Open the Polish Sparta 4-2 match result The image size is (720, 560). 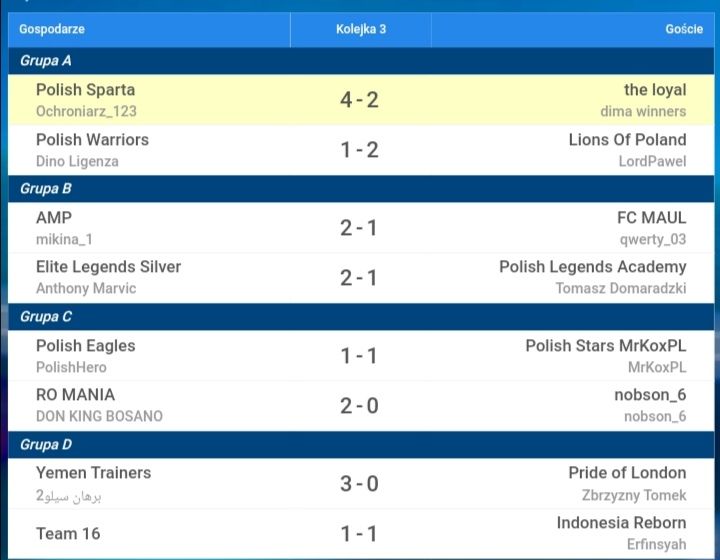[359, 100]
